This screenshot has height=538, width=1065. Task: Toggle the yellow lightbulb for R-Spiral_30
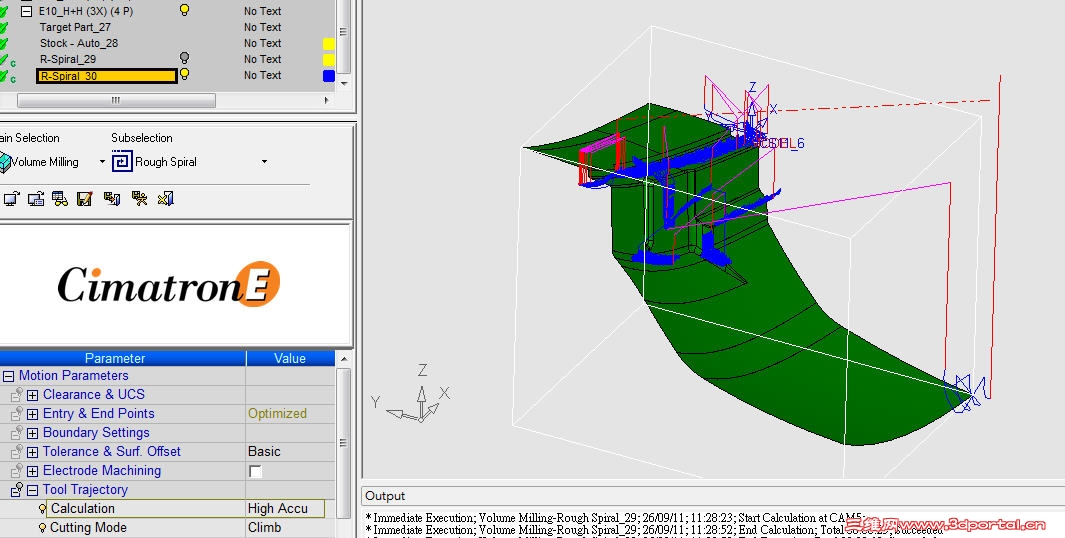[184, 74]
